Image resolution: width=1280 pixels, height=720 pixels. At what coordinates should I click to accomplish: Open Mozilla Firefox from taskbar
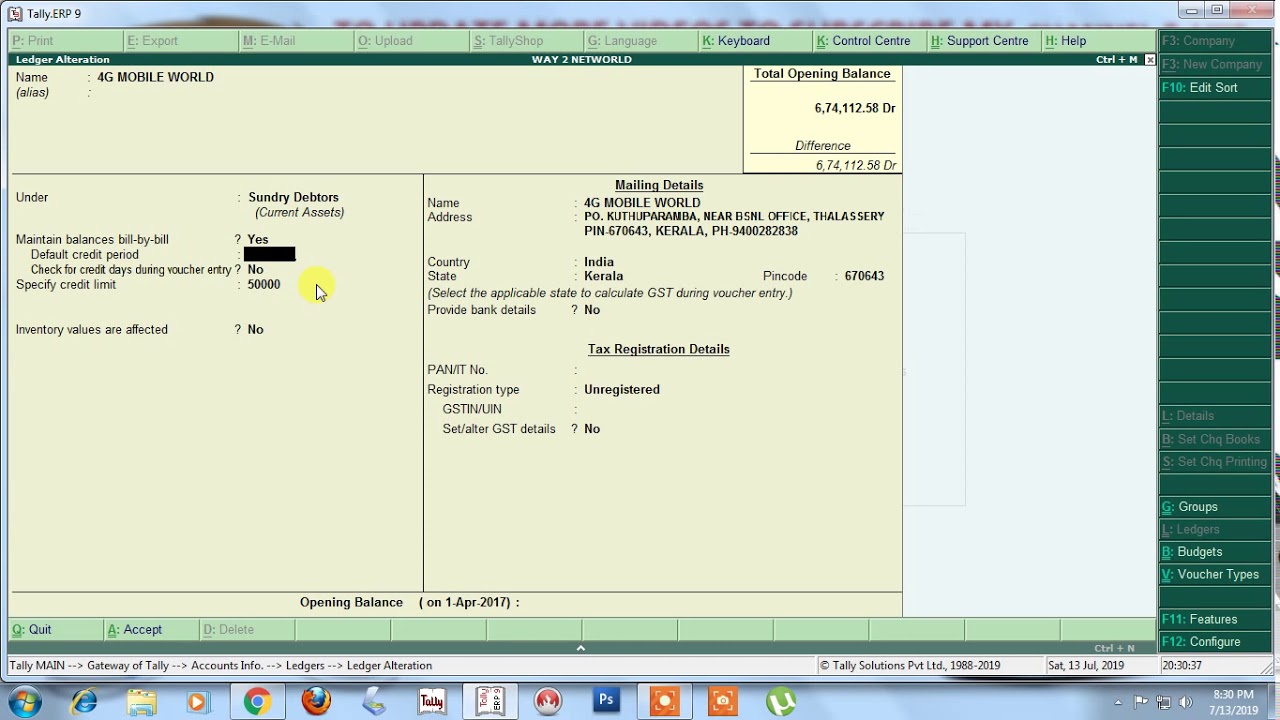point(316,702)
